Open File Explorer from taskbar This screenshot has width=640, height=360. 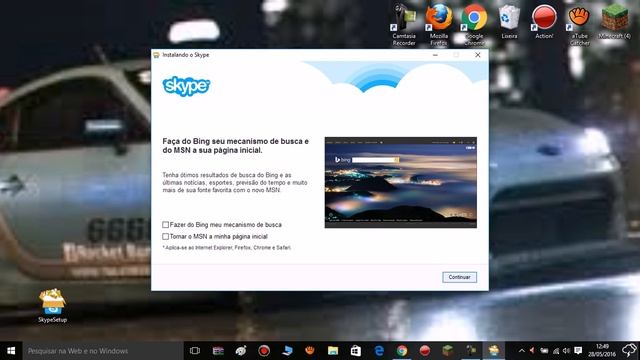[333, 351]
